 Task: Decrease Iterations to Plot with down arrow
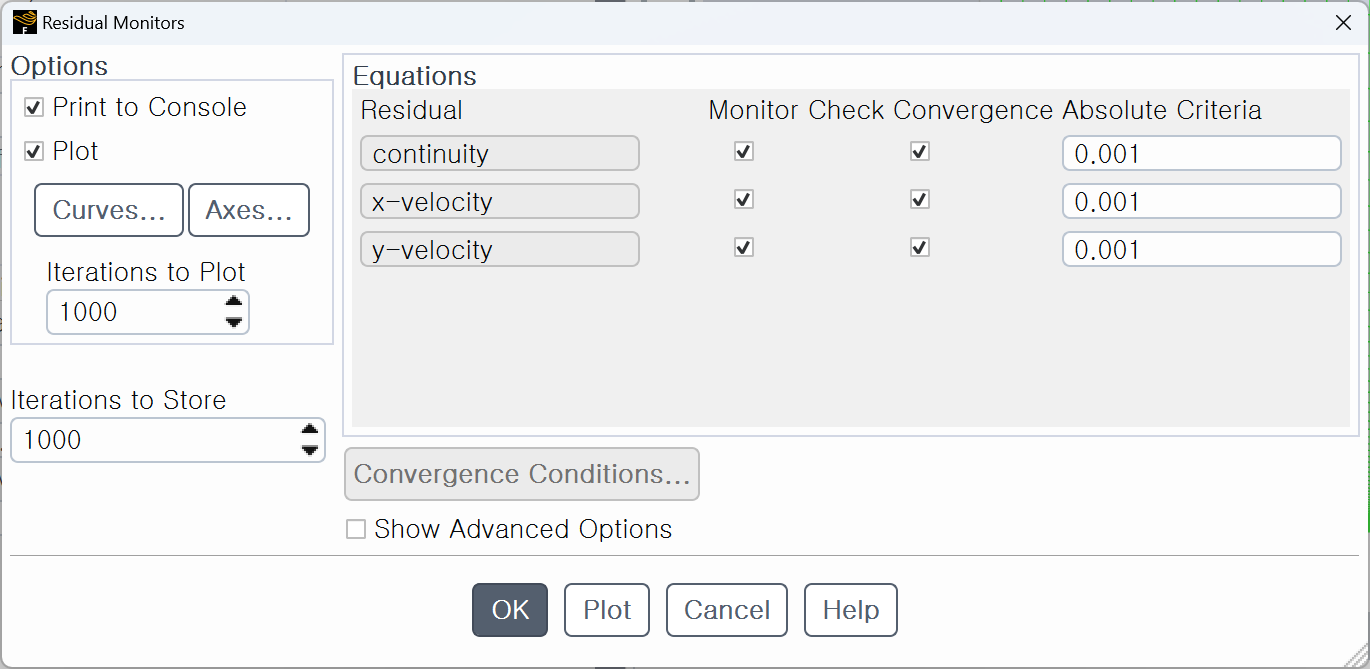234,322
